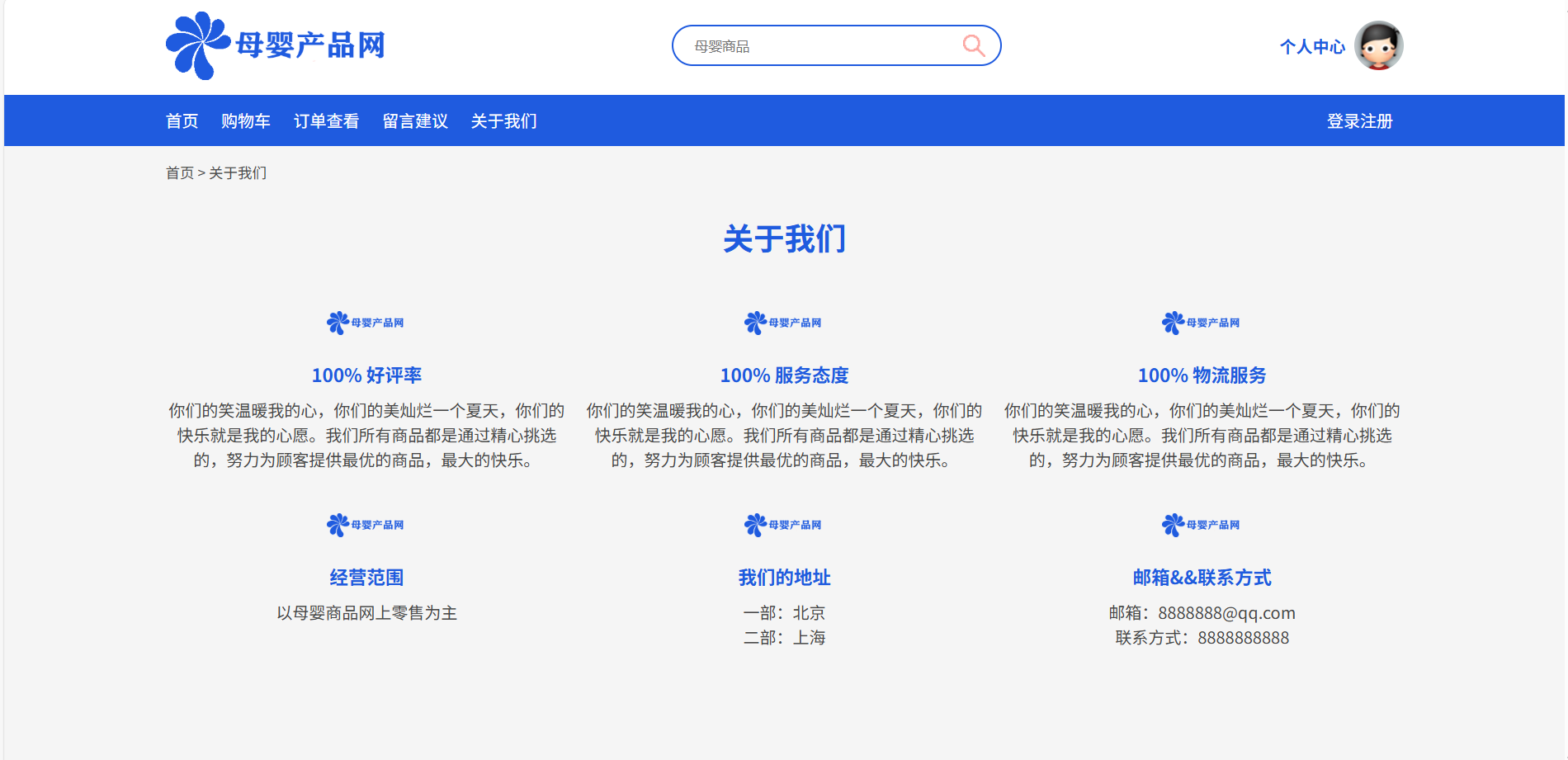The height and width of the screenshot is (760, 1568).
Task: Click the logo above 经营范围
Action: [x=366, y=525]
